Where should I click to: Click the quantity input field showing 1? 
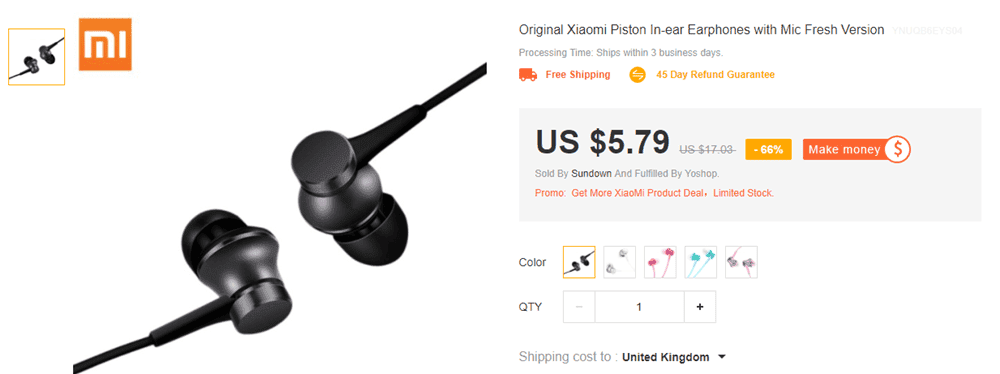[640, 307]
